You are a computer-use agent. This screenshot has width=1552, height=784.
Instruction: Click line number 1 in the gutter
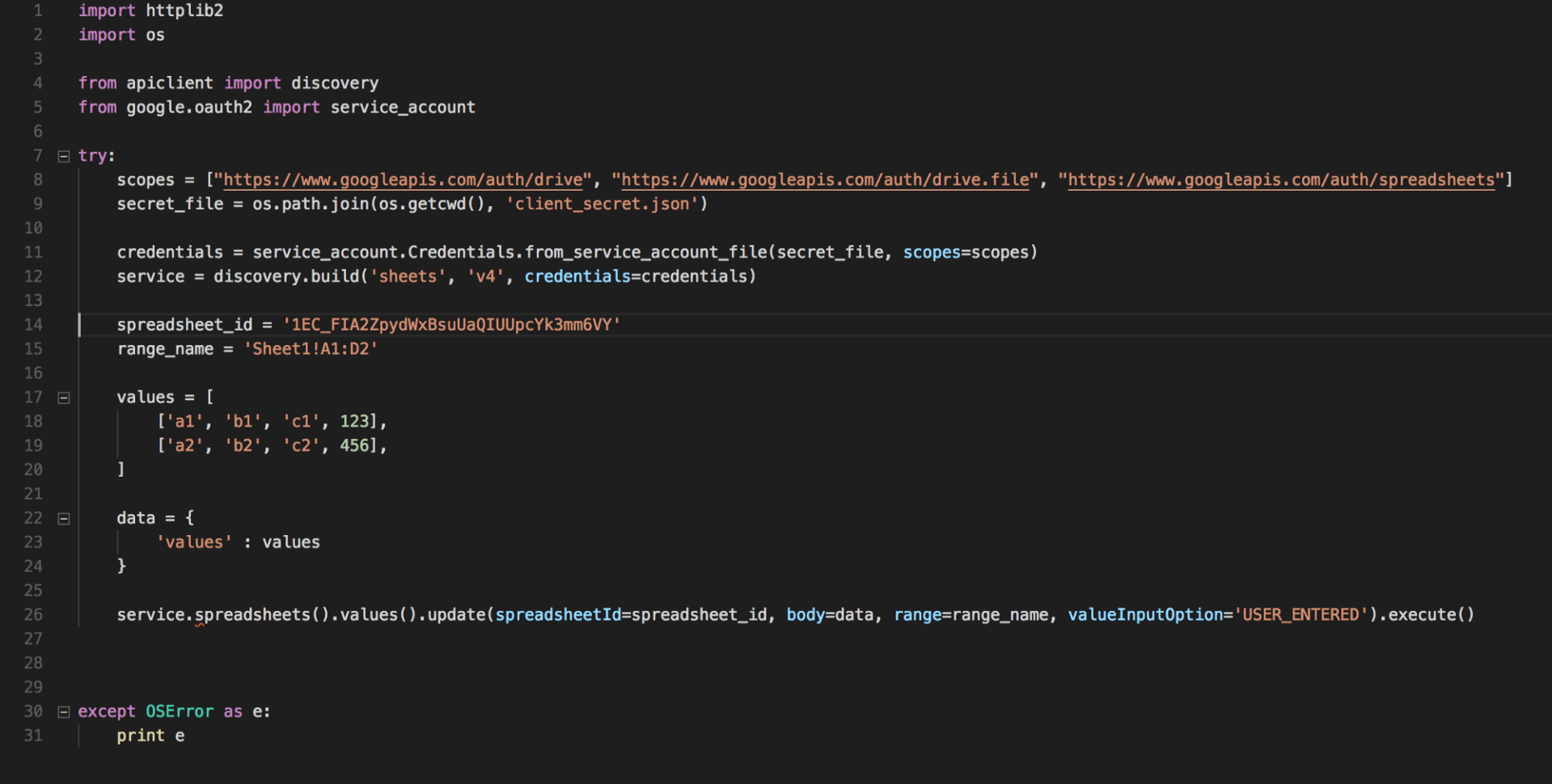36,11
